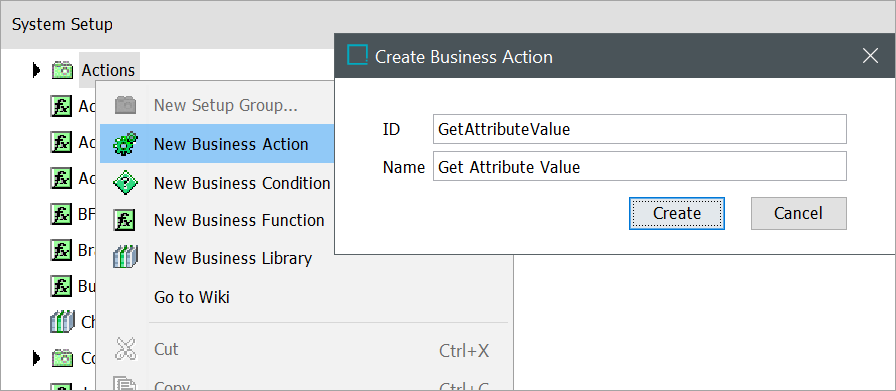This screenshot has width=896, height=391.
Task: Click the scissors Cut icon
Action: coord(125,349)
